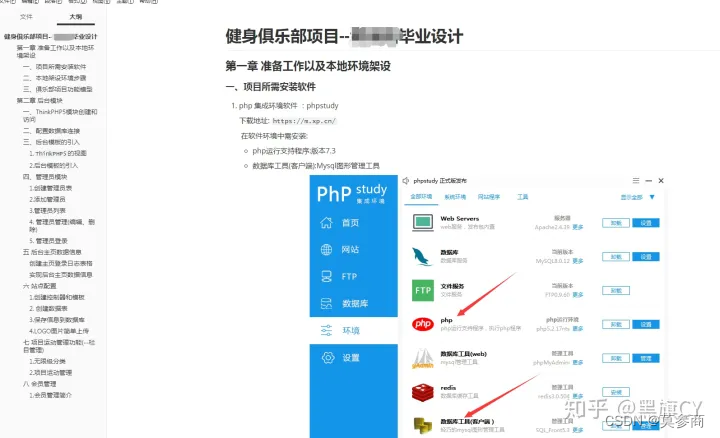Go to outline item 1.创建管理员表
This screenshot has height=438, width=720.
tap(51, 188)
